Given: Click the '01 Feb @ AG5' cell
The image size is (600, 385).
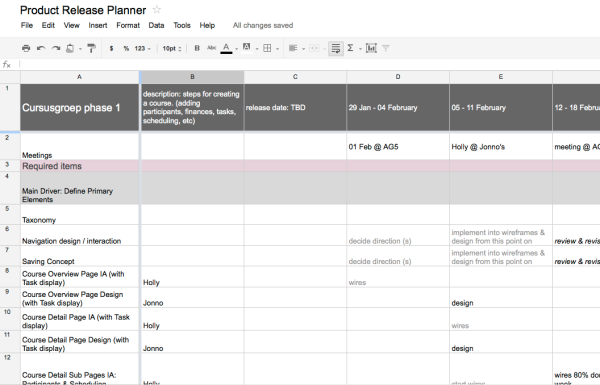Looking at the screenshot, I should (x=398, y=147).
